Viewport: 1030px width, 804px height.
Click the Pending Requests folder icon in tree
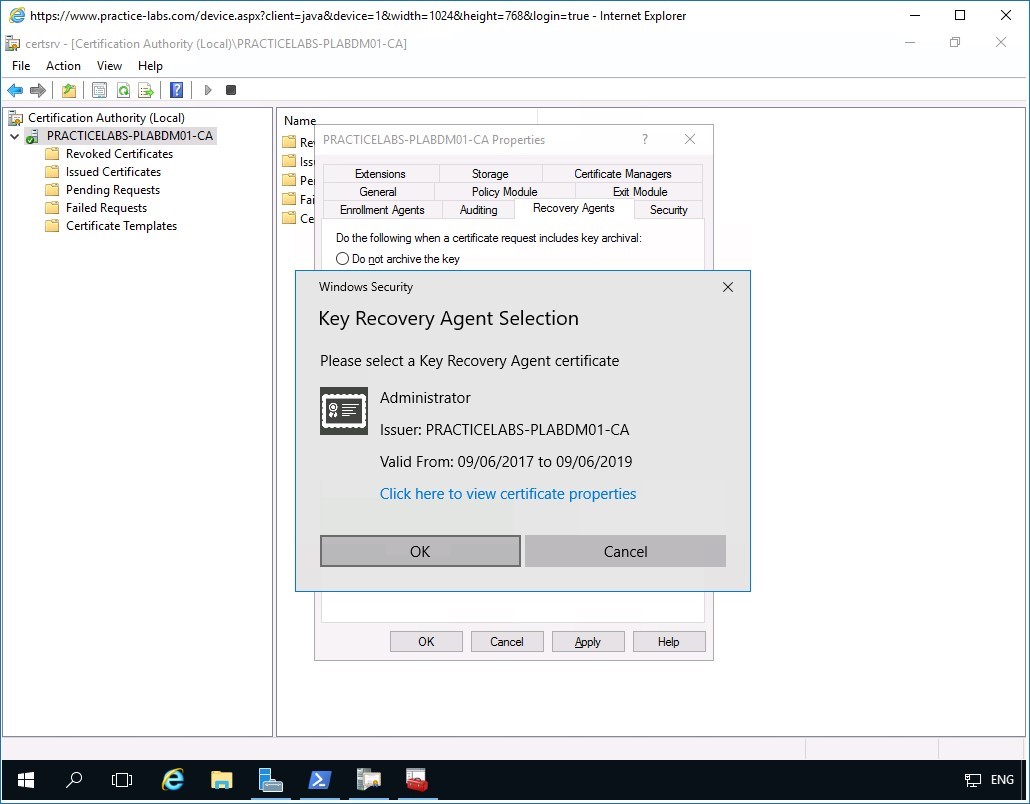coord(52,190)
